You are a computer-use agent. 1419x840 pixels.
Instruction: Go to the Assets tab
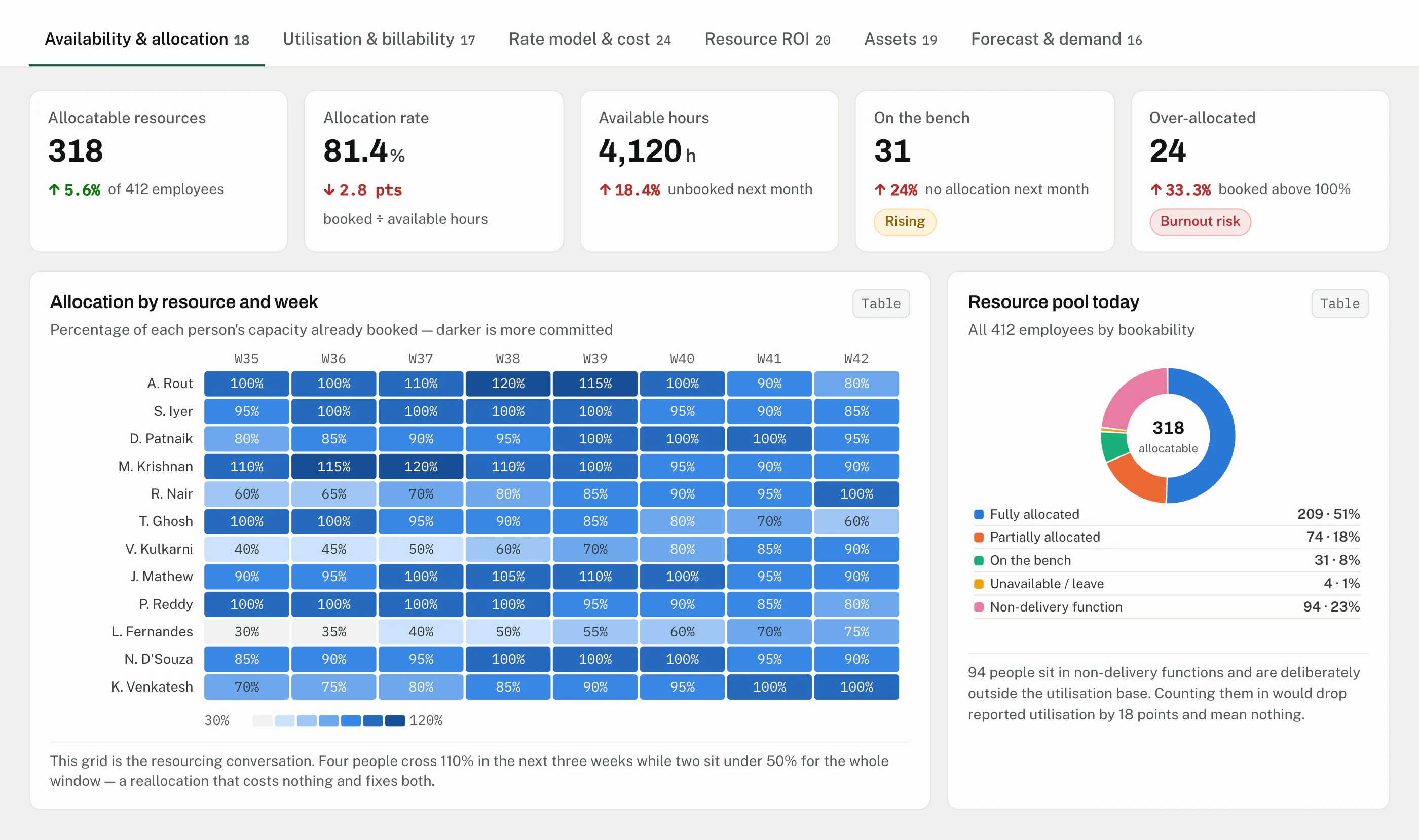[901, 39]
